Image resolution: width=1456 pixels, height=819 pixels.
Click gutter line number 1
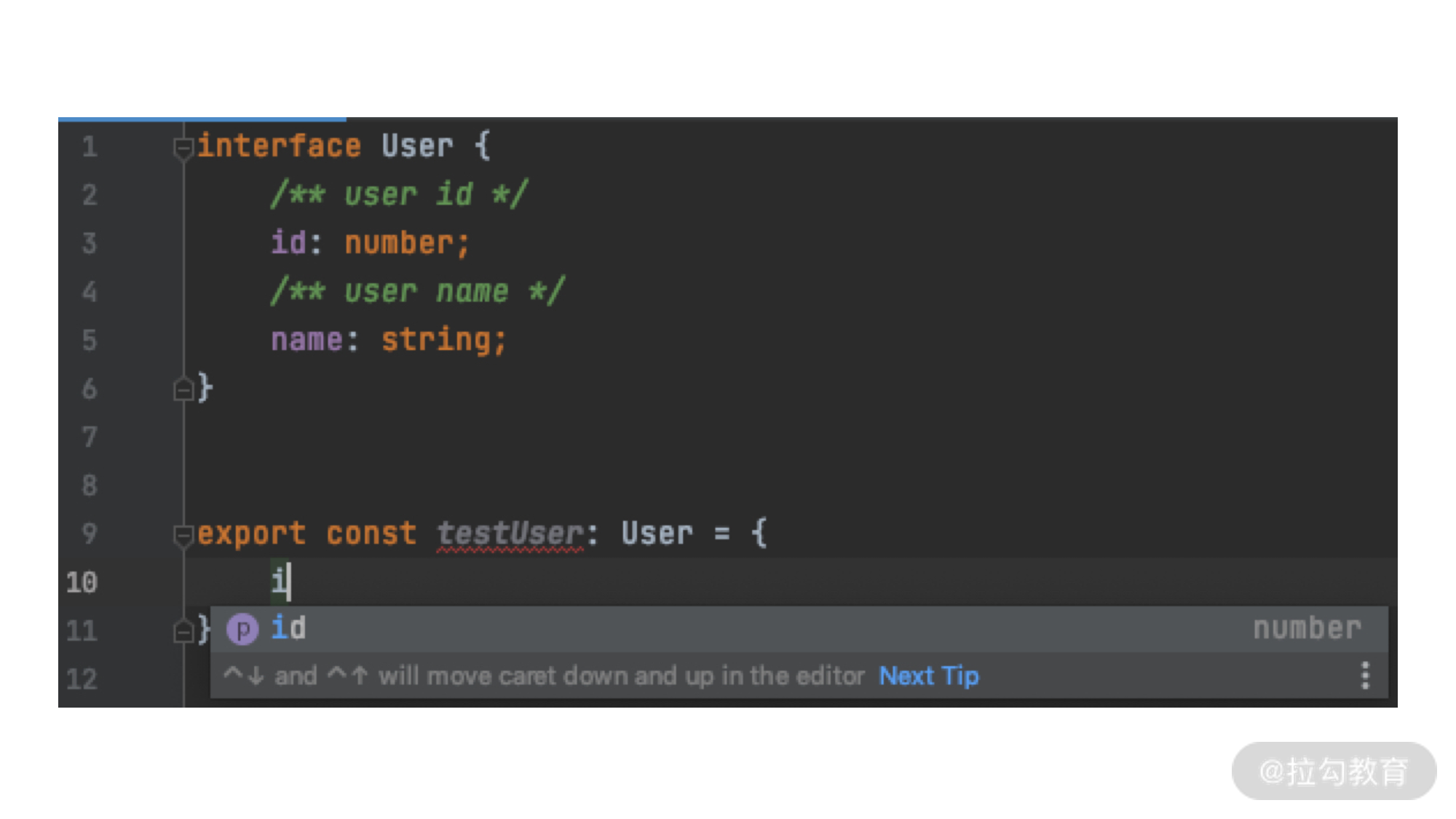click(90, 147)
